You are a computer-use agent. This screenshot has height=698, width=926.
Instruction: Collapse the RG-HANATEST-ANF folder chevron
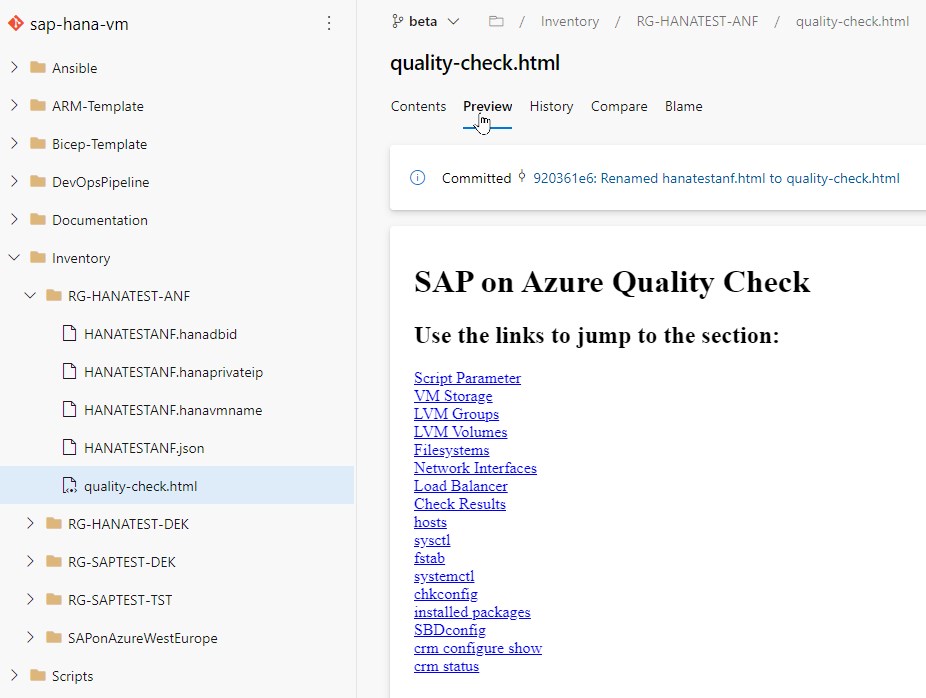tap(30, 295)
